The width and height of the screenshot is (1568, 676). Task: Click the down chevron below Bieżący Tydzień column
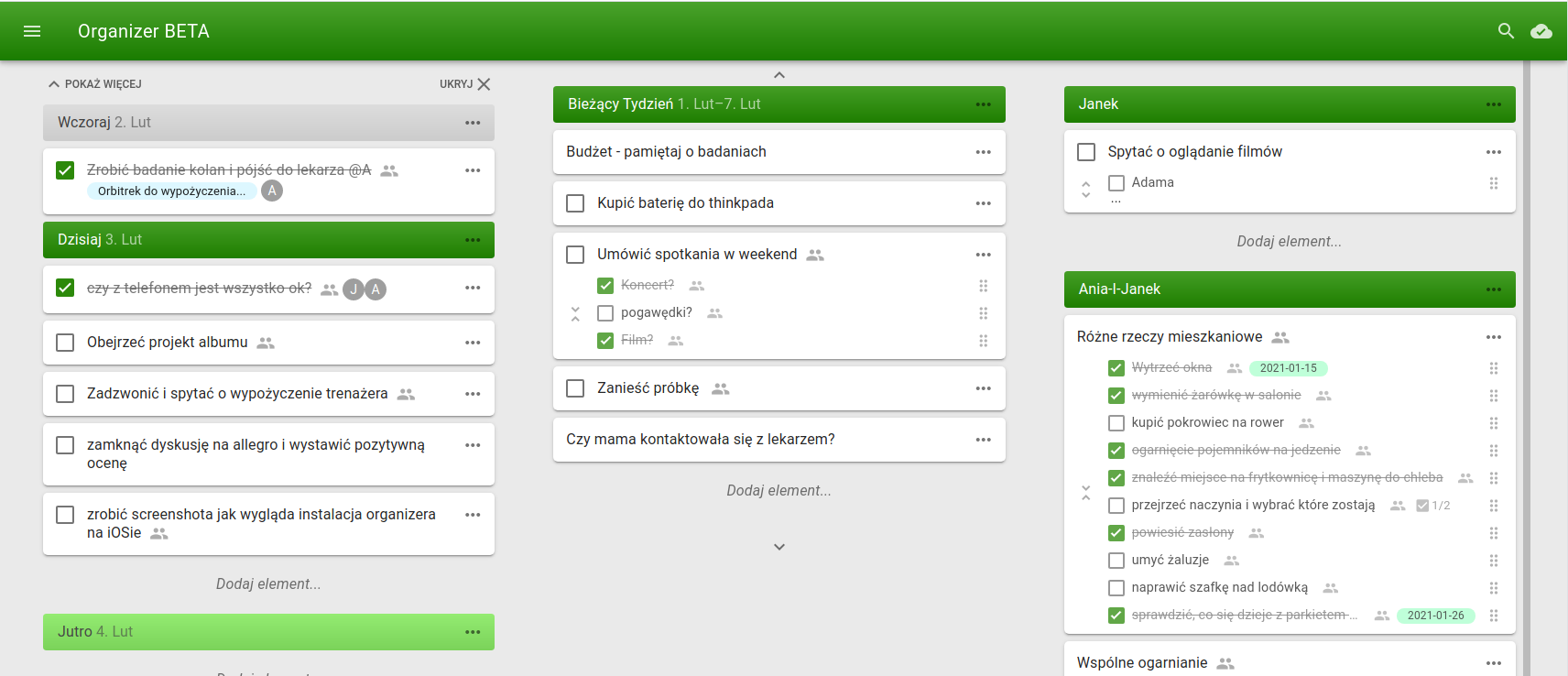(779, 547)
